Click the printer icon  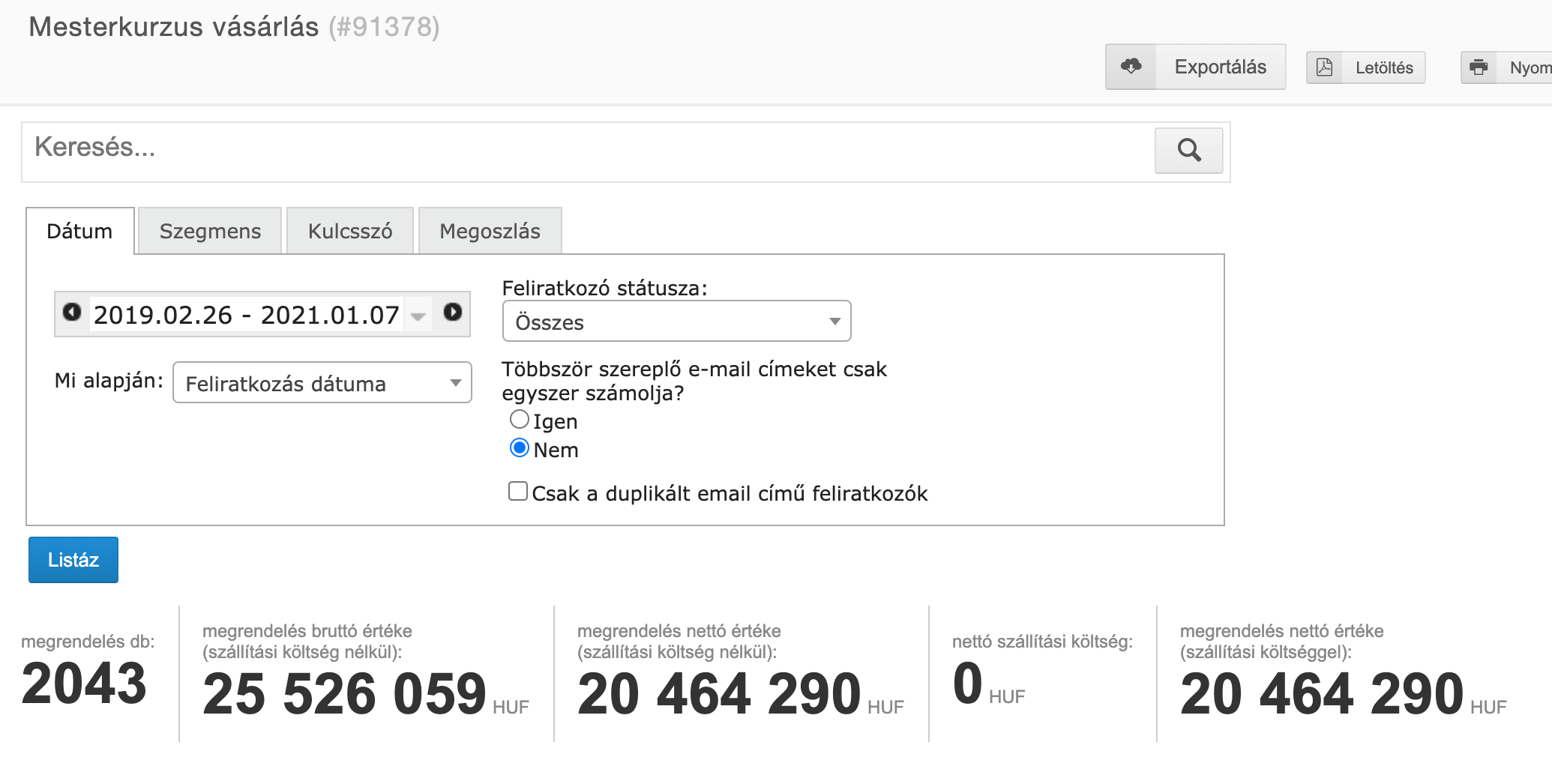pos(1479,67)
